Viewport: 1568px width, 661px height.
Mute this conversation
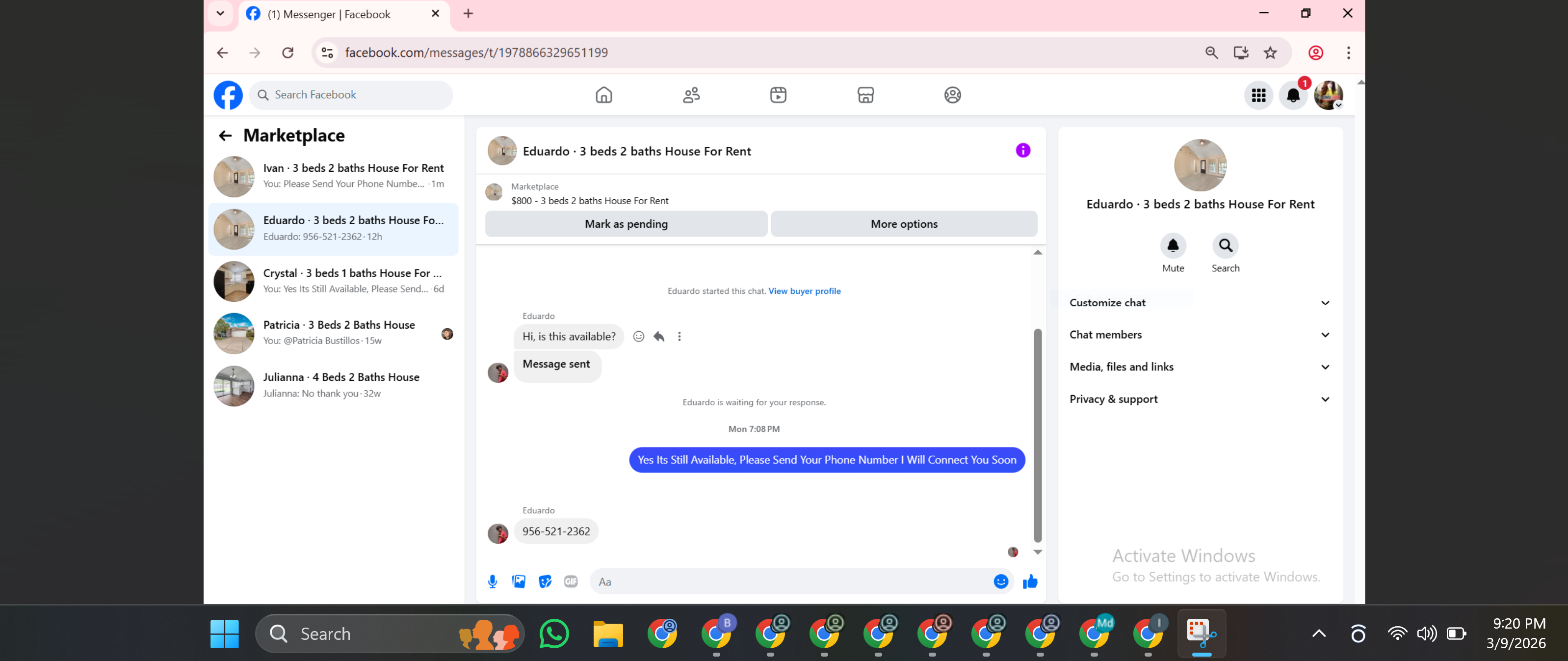click(x=1173, y=246)
